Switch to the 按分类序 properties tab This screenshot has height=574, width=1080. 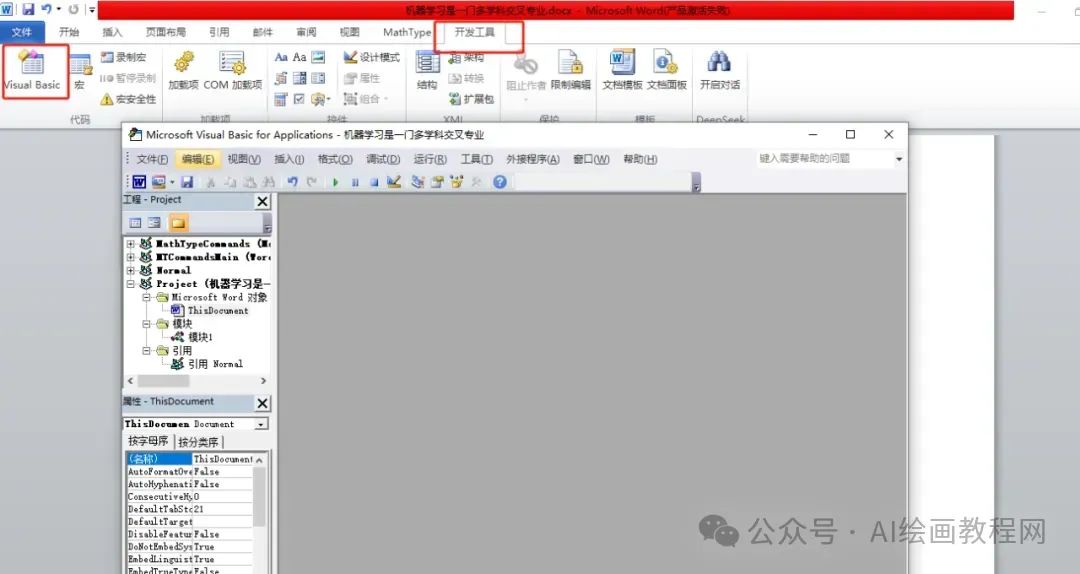click(198, 442)
